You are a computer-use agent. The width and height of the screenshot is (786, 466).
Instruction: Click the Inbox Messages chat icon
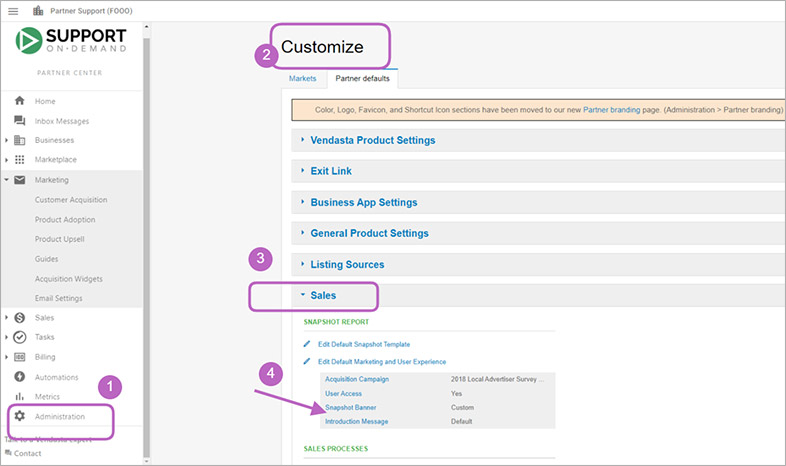click(20, 121)
